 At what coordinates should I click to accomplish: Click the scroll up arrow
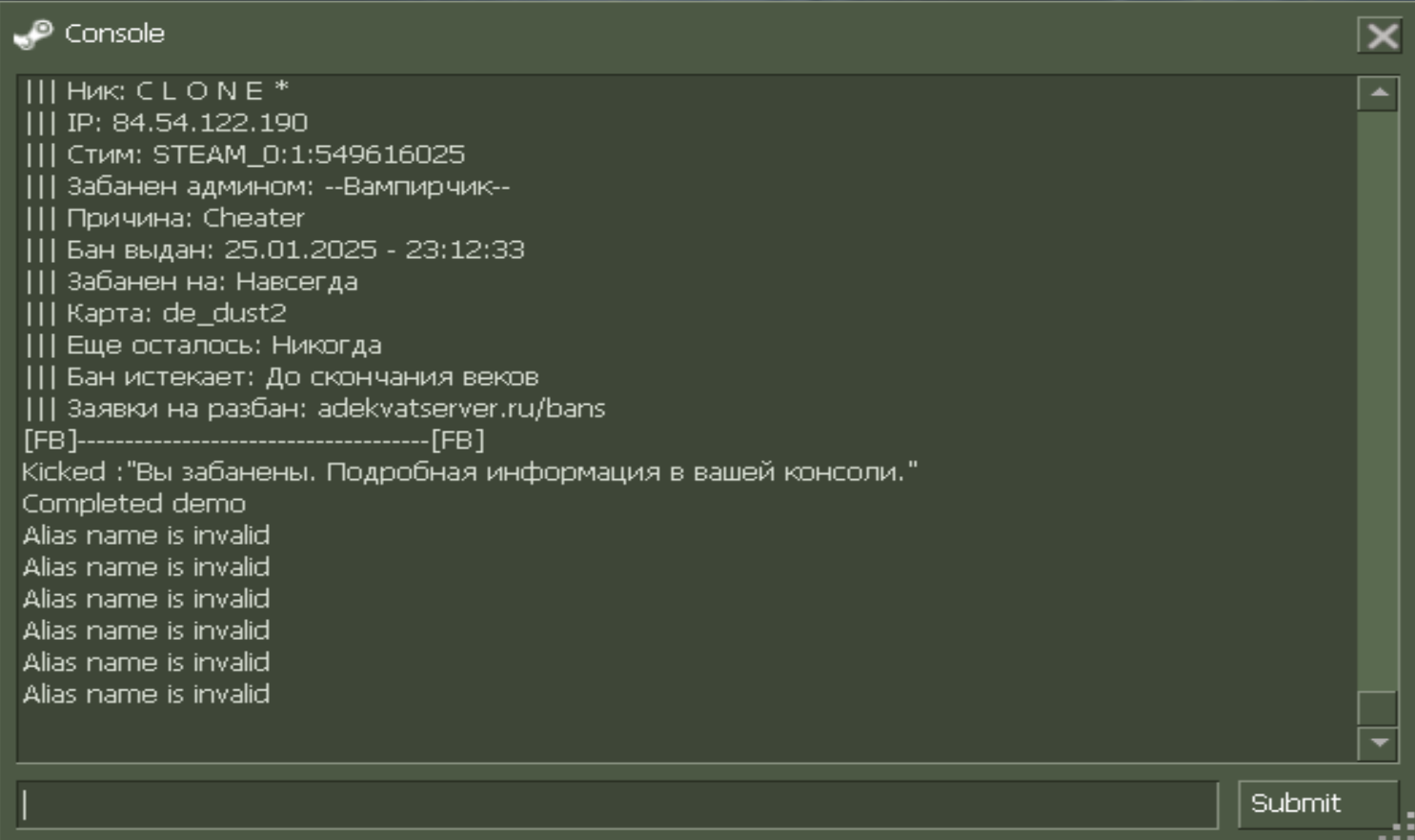1378,93
